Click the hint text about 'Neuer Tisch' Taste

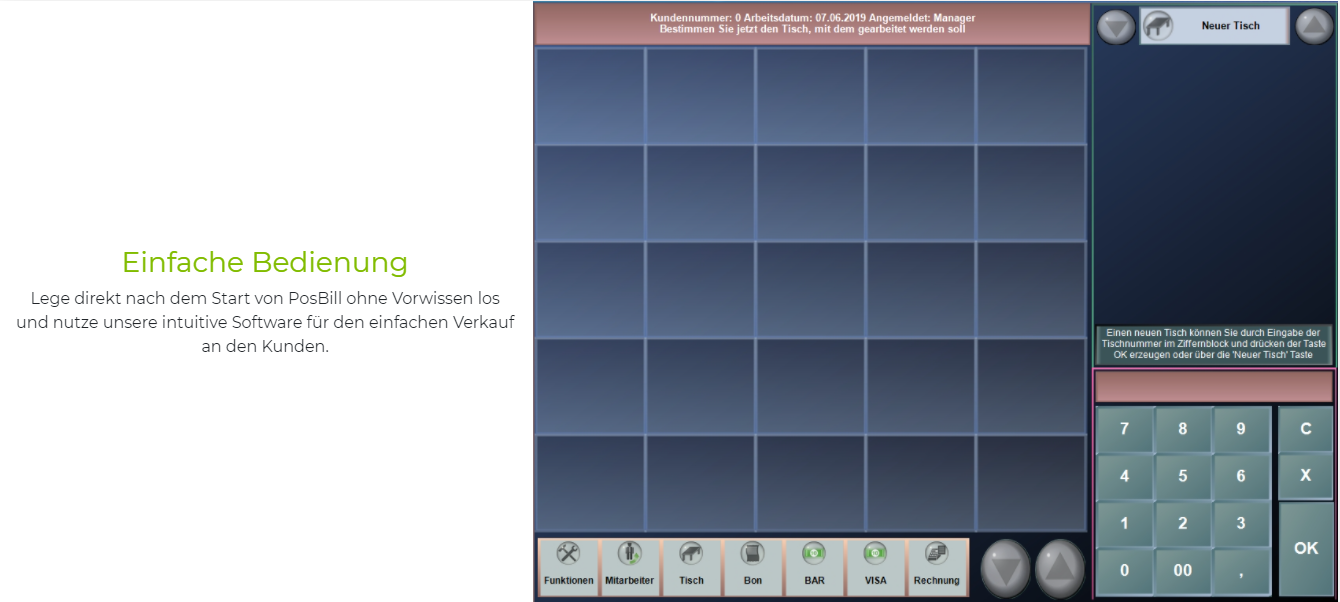[1214, 344]
